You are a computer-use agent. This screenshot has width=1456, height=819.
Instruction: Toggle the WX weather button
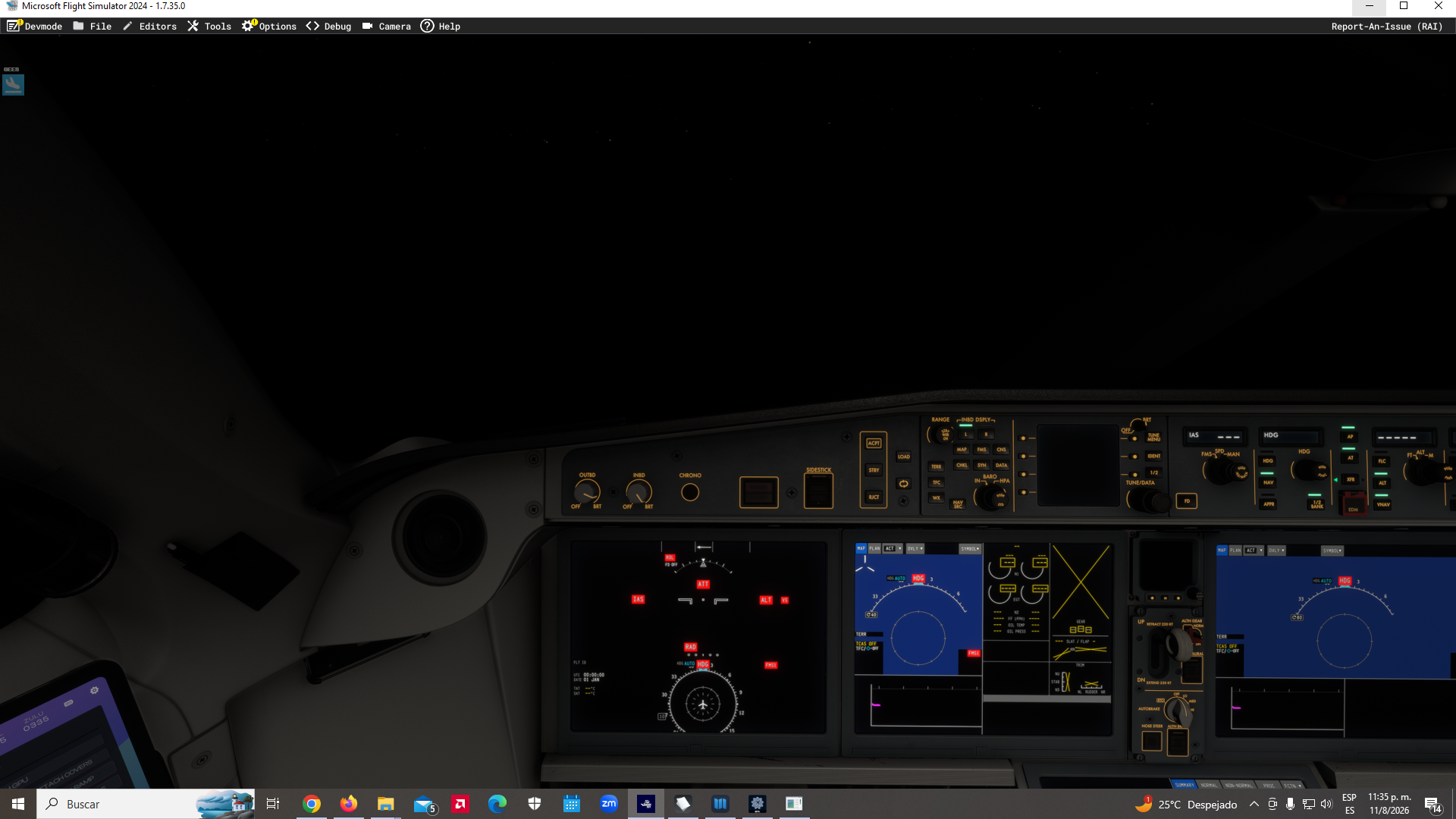937,498
